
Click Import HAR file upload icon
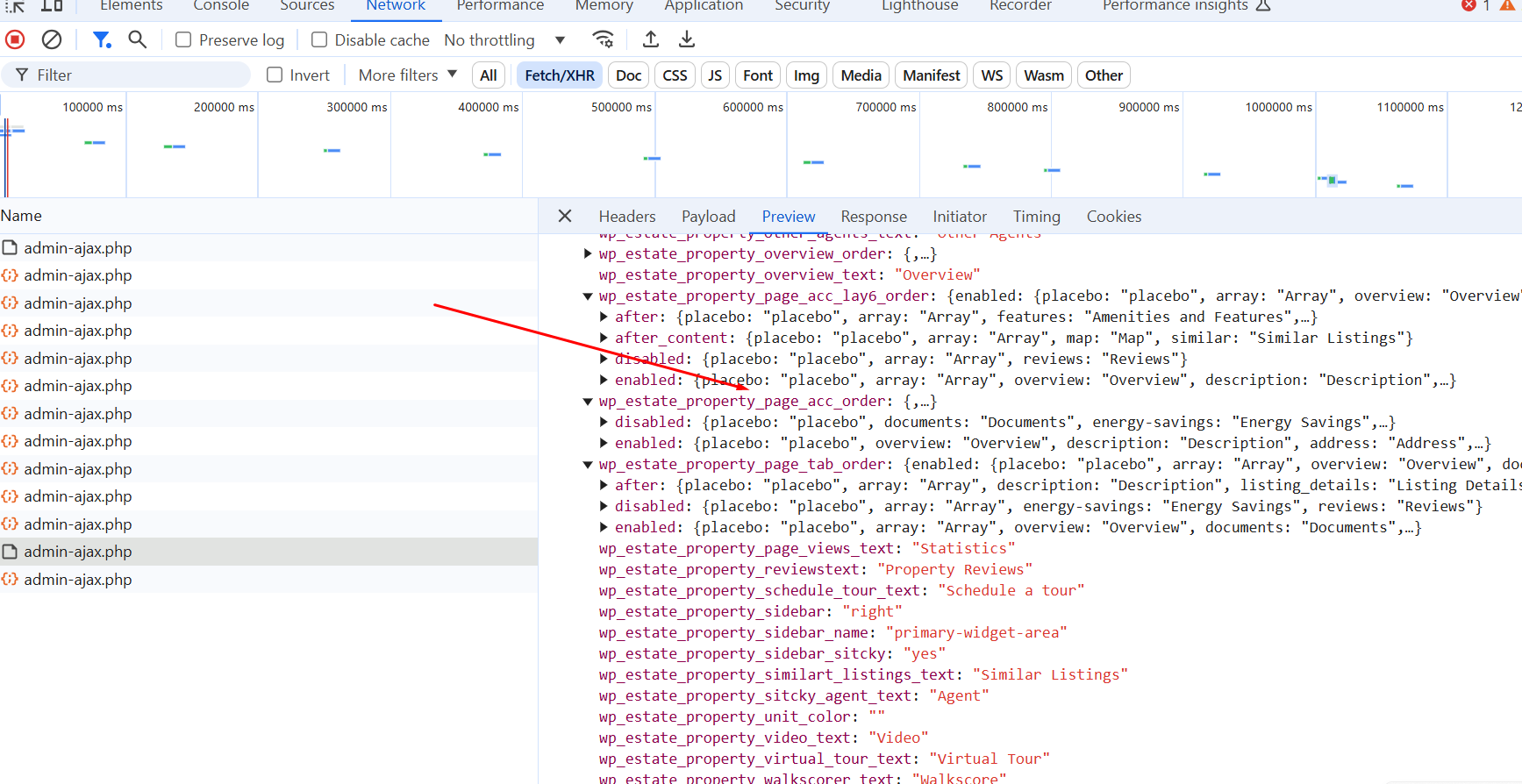[651, 39]
